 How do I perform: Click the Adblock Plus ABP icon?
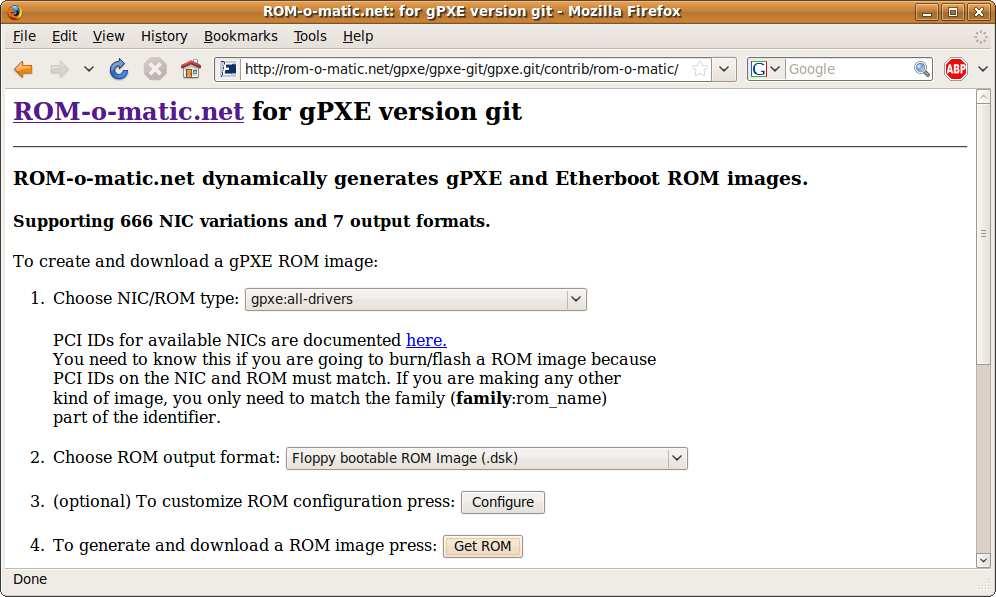[955, 69]
